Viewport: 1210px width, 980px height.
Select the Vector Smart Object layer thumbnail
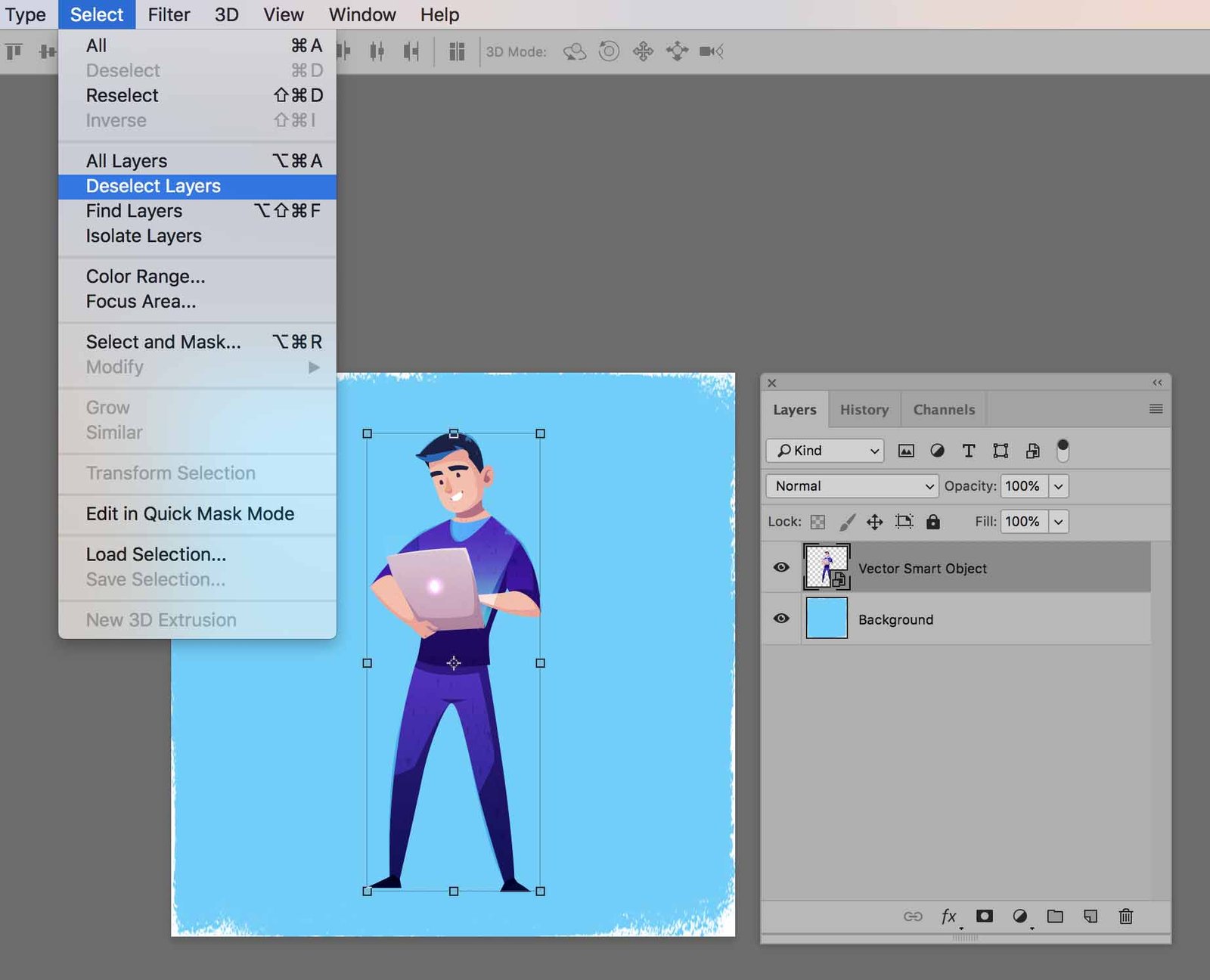tap(827, 566)
